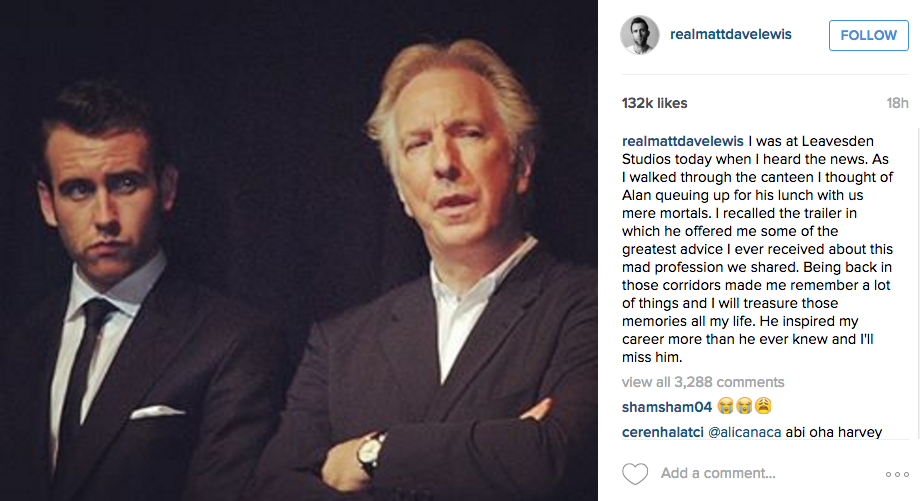Like the post with the heart icon

click(x=635, y=473)
